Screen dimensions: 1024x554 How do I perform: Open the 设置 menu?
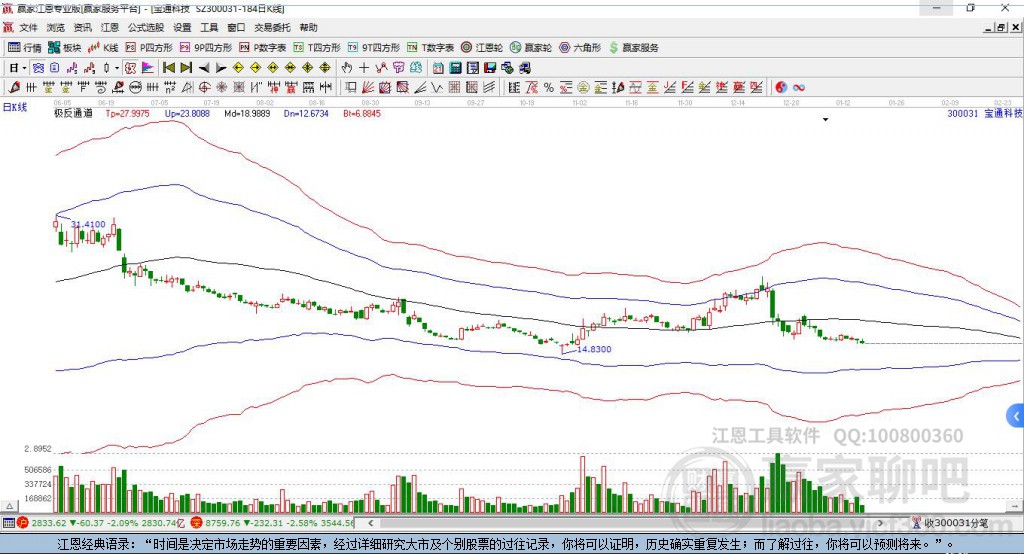click(x=182, y=27)
